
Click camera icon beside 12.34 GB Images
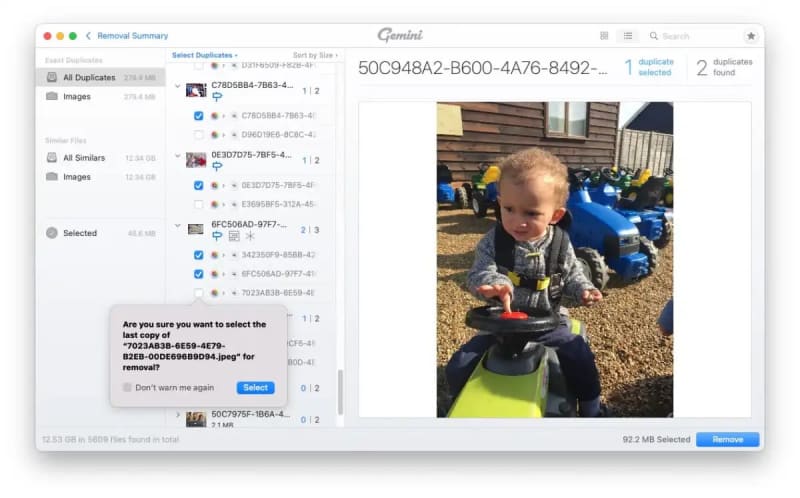52,177
